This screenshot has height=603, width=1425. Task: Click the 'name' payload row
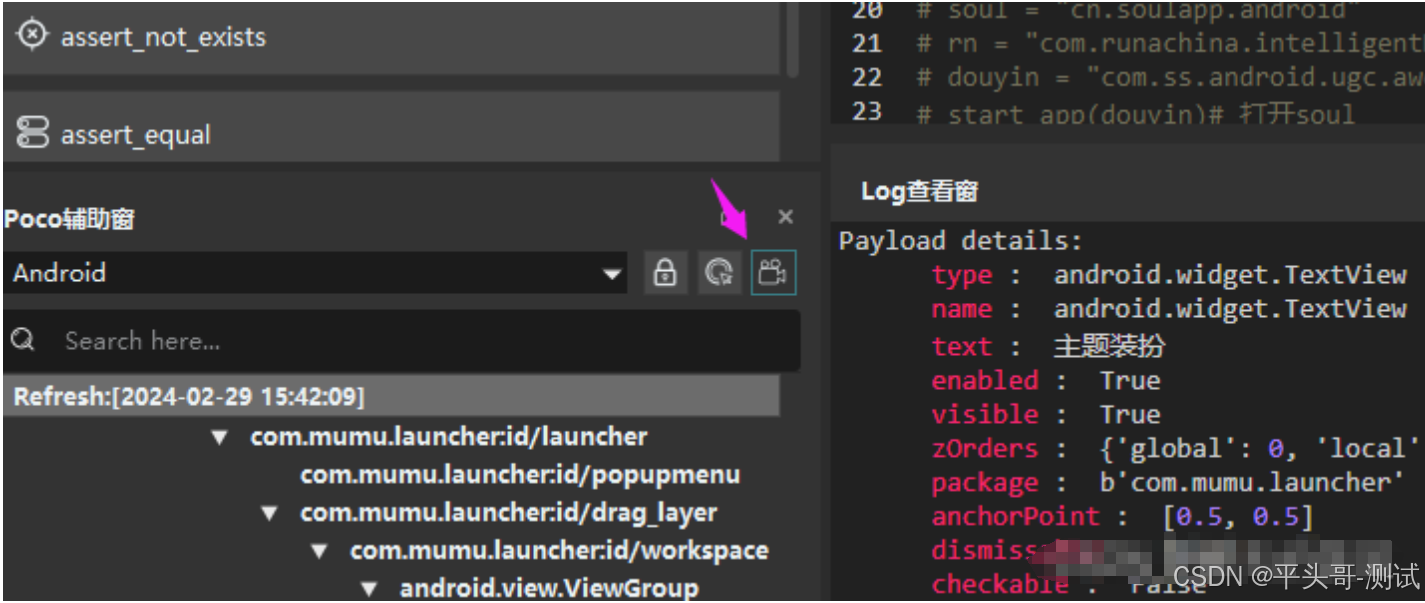tap(1169, 309)
